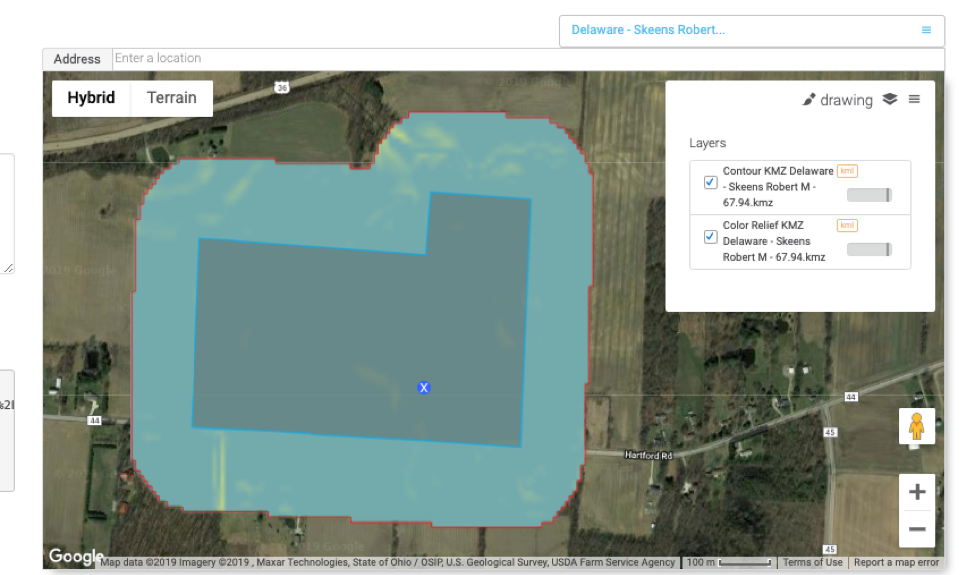The image size is (974, 575).
Task: Click the Google logo on the map
Action: [x=76, y=557]
